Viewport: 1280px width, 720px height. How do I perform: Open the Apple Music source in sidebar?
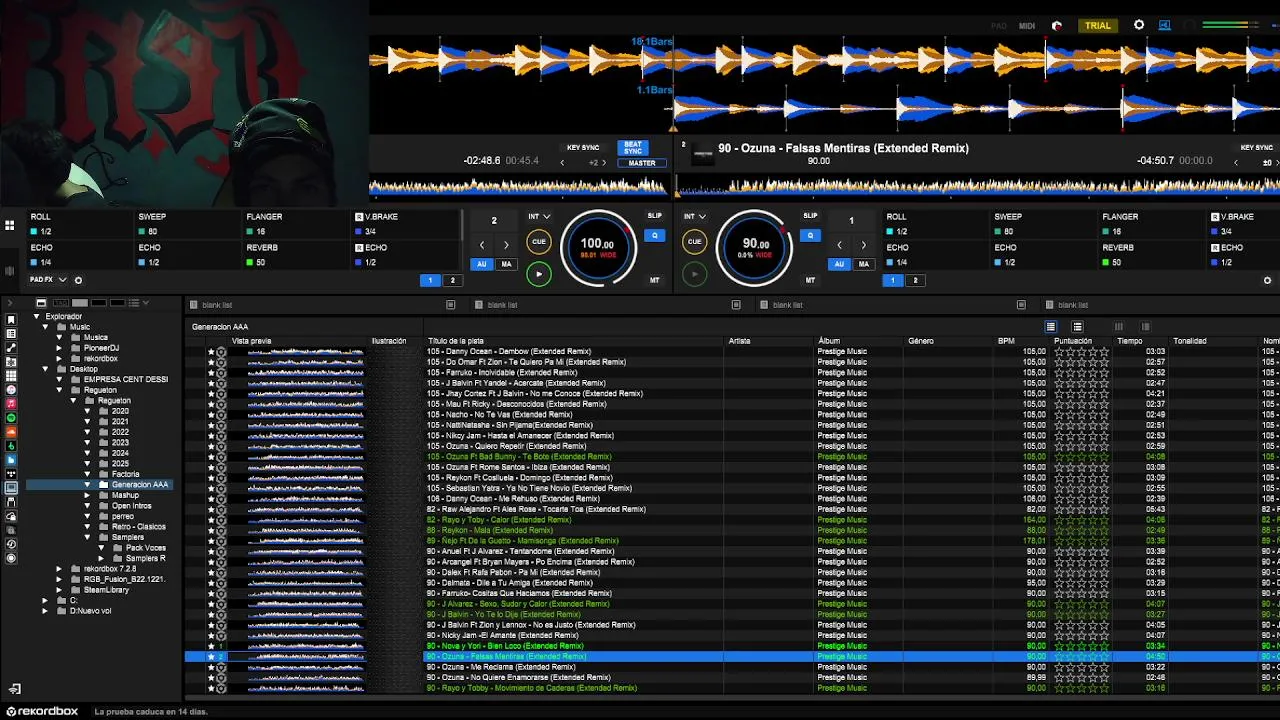point(11,404)
